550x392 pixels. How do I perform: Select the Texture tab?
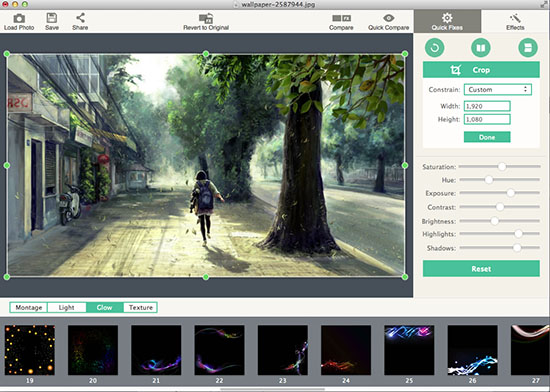click(x=140, y=307)
